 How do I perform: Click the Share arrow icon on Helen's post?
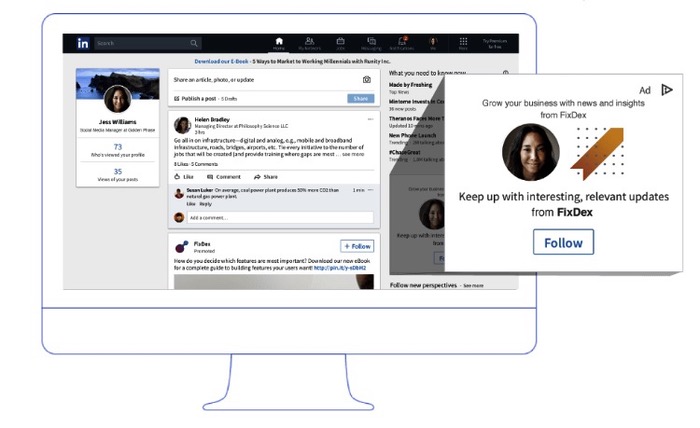[x=257, y=177]
